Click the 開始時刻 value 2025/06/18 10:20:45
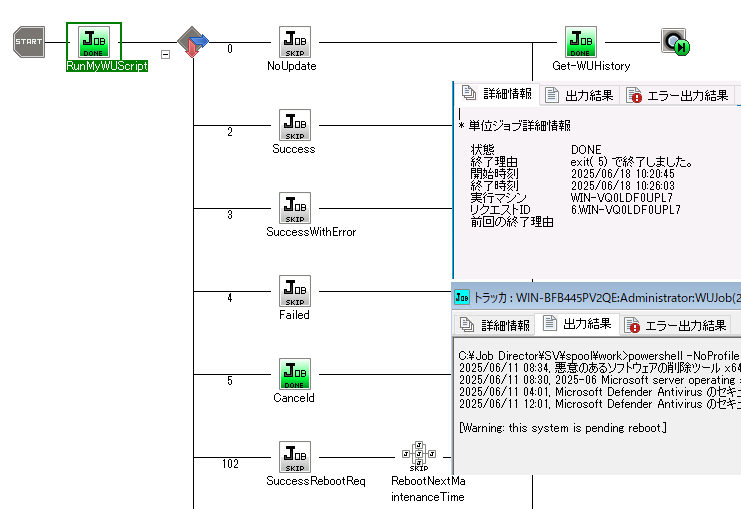Viewport: 741px width, 509px height. click(622, 174)
